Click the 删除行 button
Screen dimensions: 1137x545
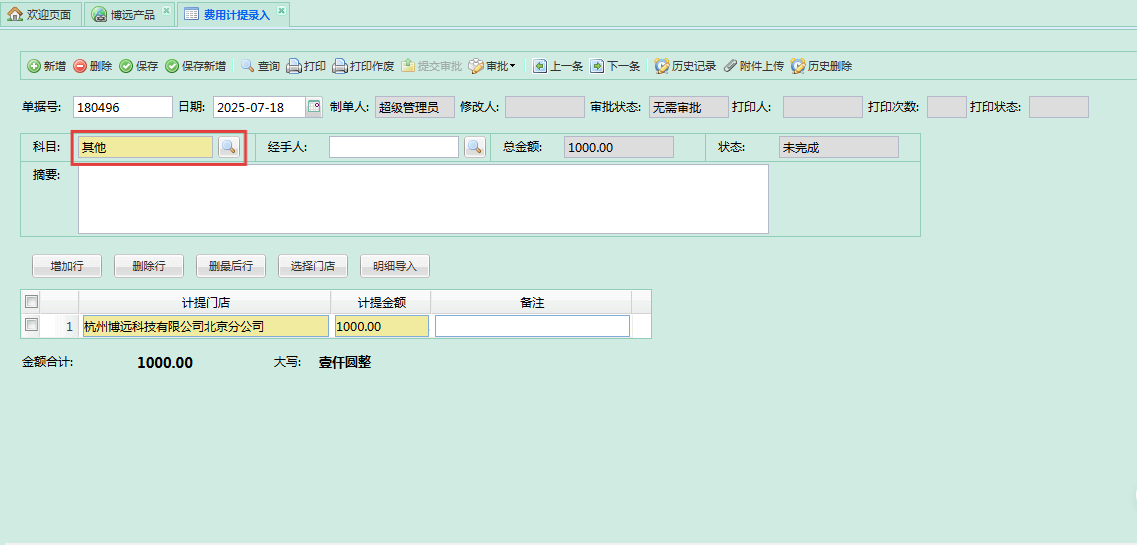[149, 266]
